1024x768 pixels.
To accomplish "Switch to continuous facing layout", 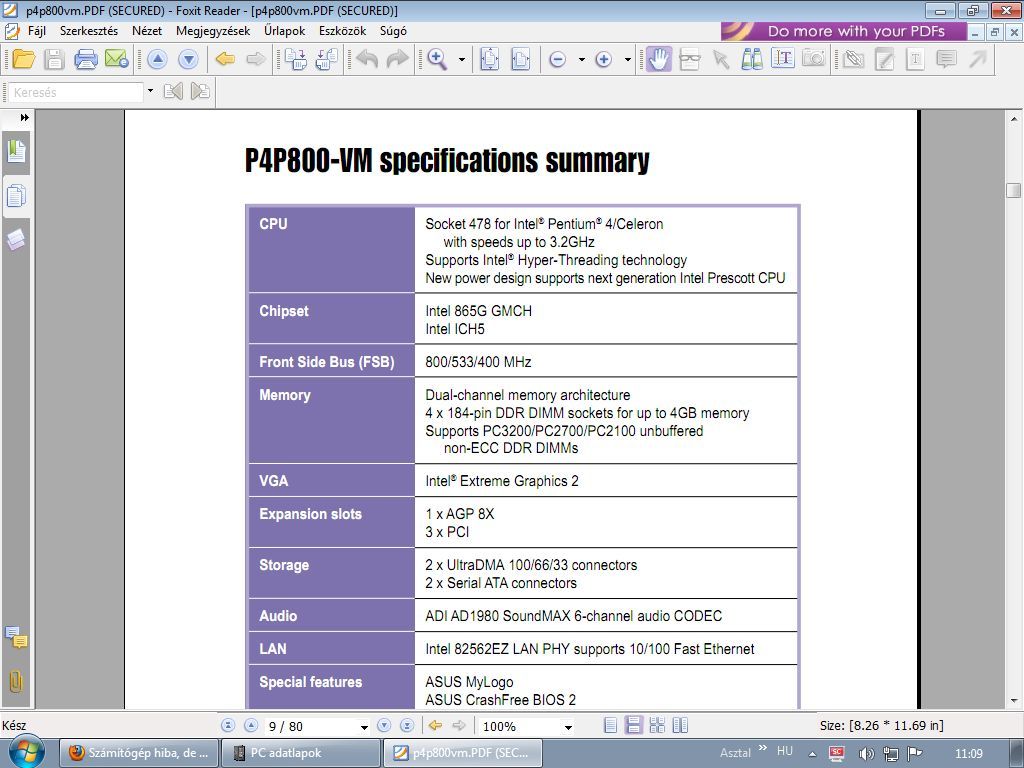I will pos(657,726).
